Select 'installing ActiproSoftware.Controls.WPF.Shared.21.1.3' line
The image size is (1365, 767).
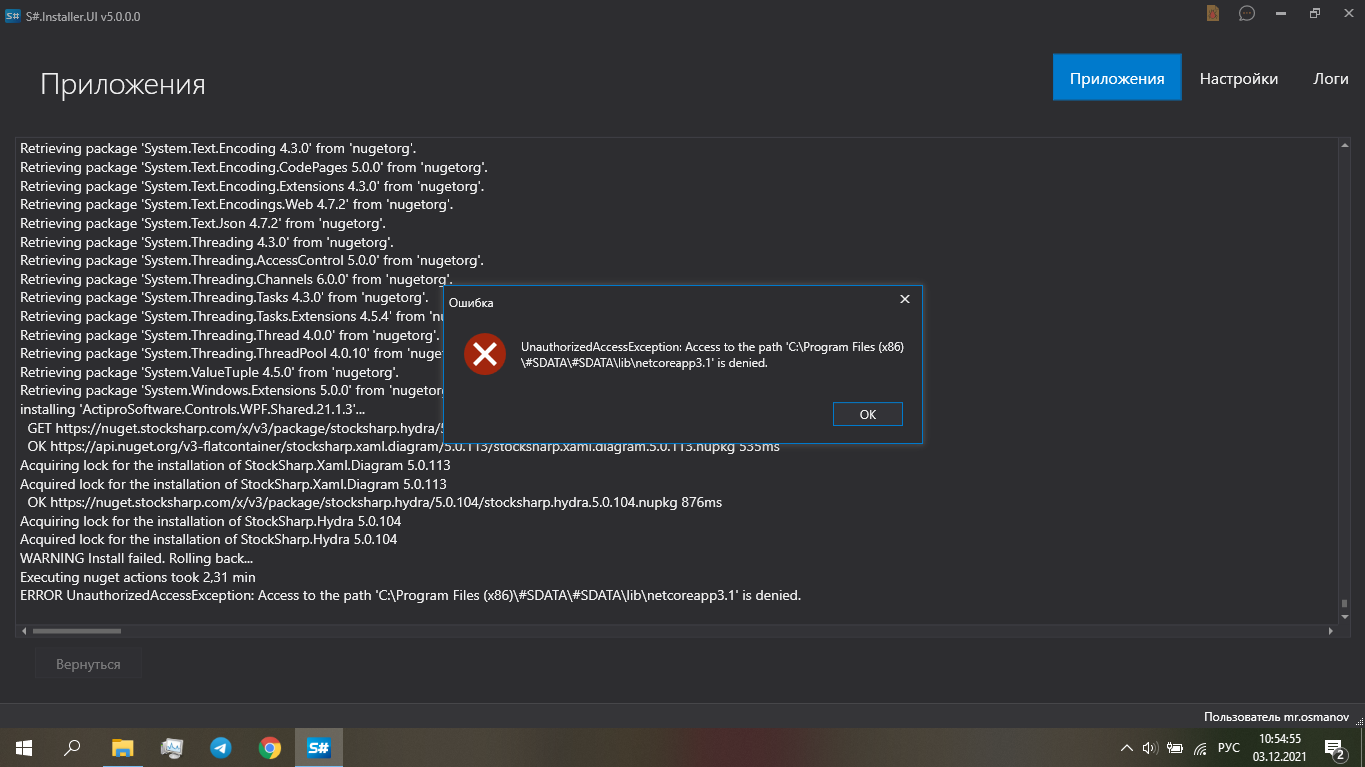click(193, 409)
